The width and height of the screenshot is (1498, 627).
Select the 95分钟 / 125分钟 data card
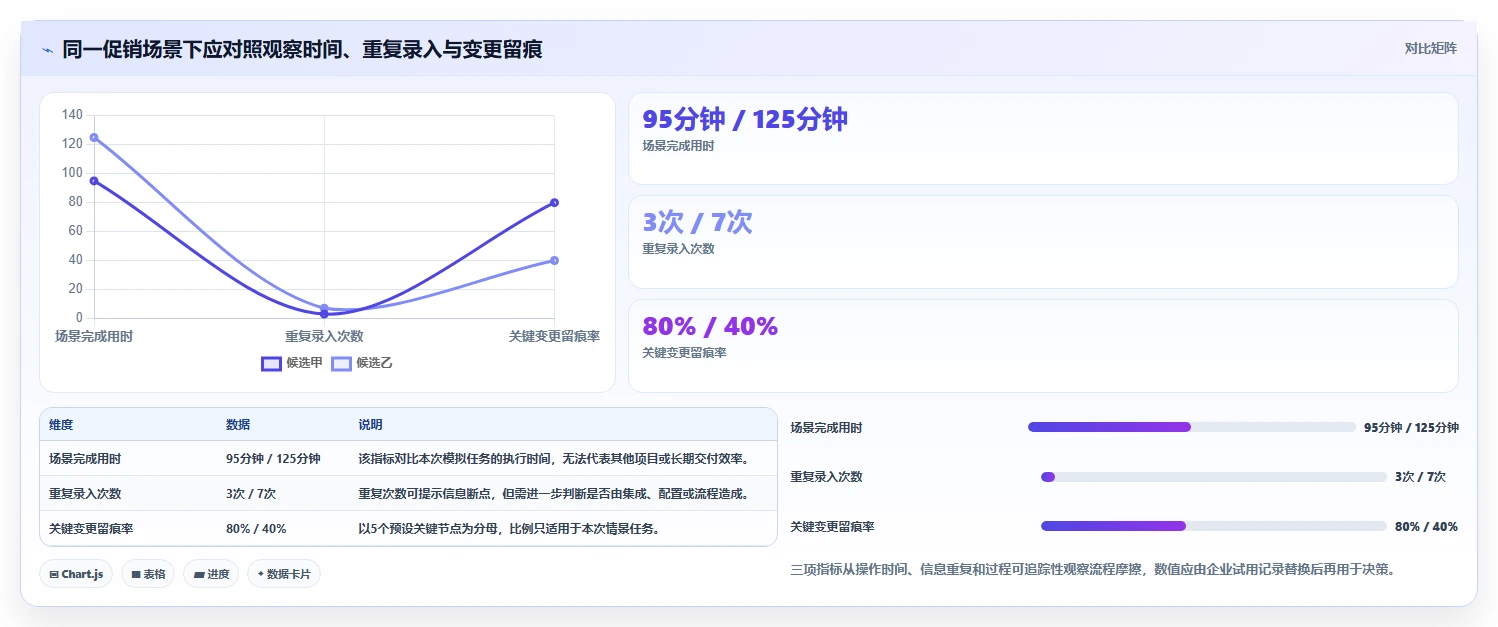pyautogui.click(x=1043, y=139)
